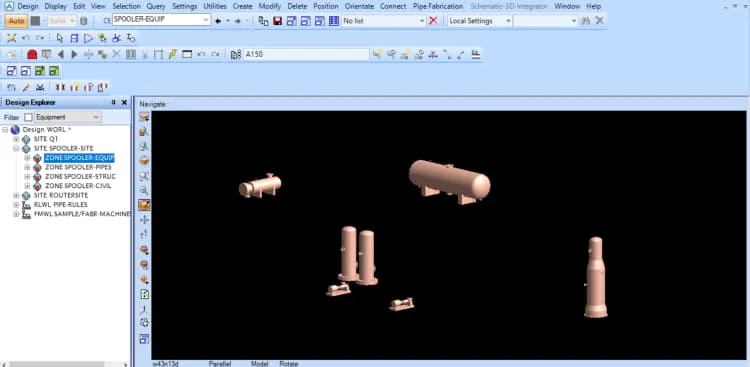Click the left-pointing black triangle icon
The image size is (750, 367).
[61, 55]
